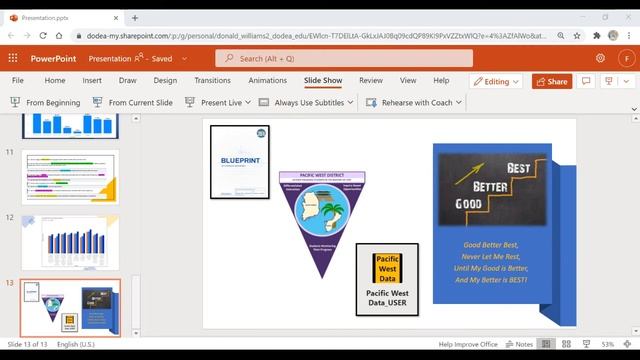Open the comments pane icon
This screenshot has height=360, width=640.
pos(586,81)
